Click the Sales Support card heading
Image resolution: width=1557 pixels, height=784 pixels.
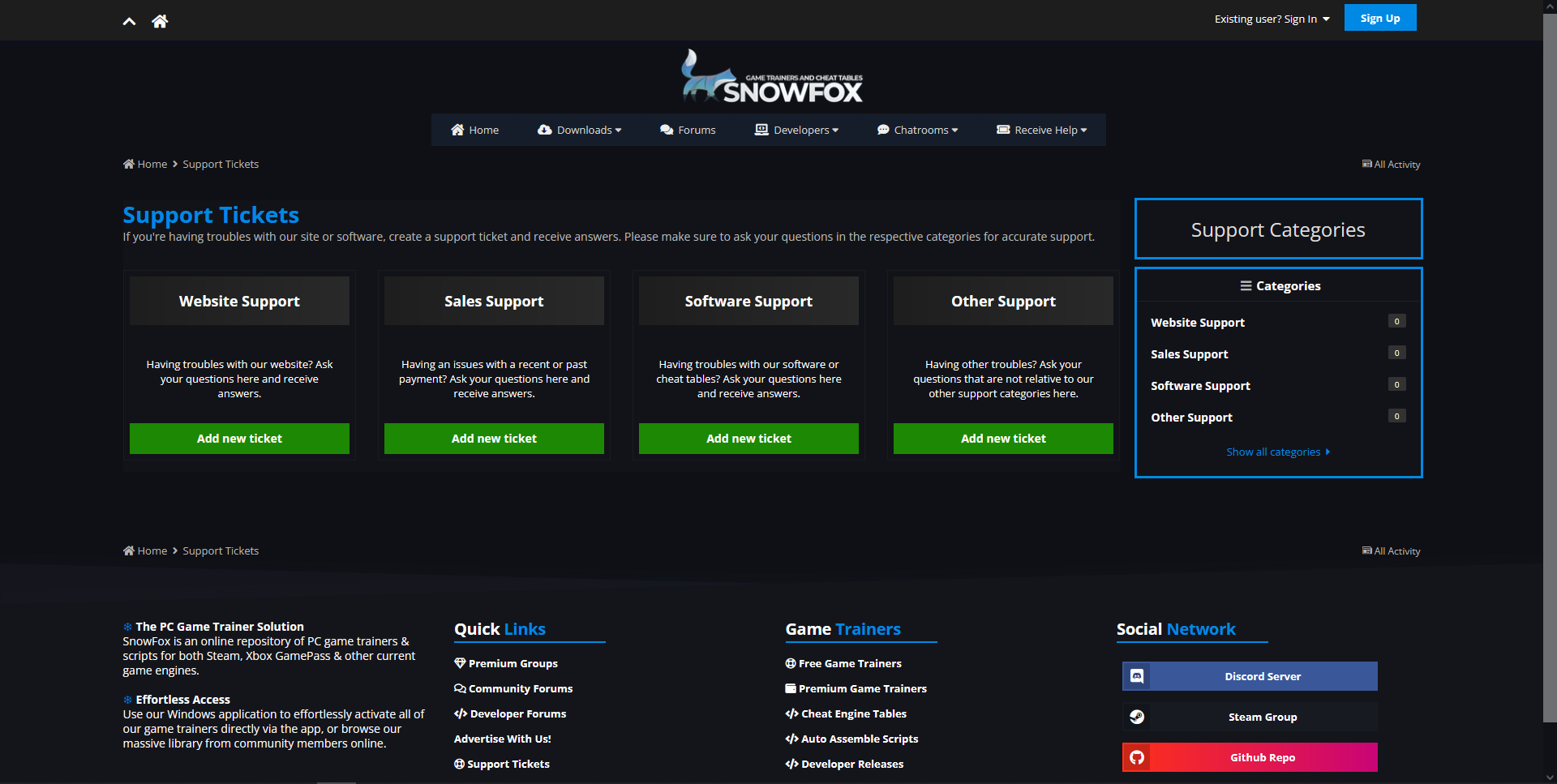tap(494, 301)
